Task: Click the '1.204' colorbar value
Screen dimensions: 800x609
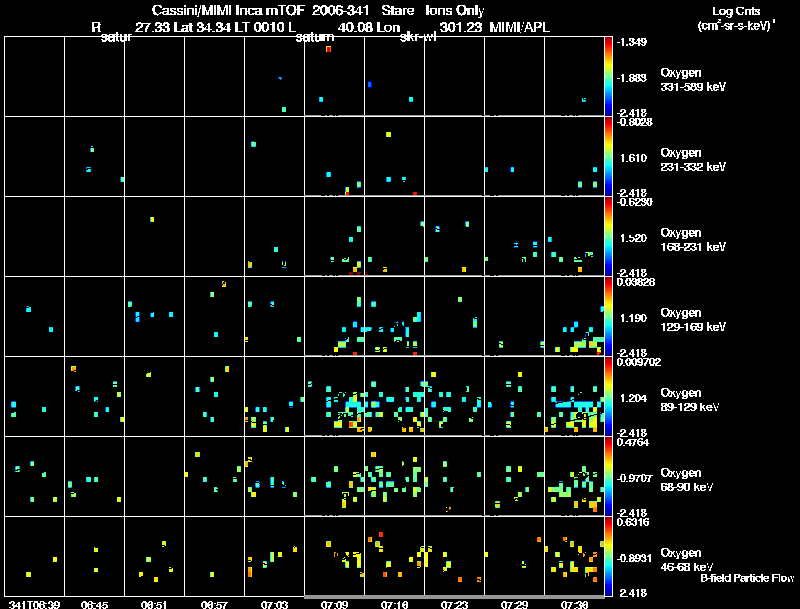Action: [633, 398]
